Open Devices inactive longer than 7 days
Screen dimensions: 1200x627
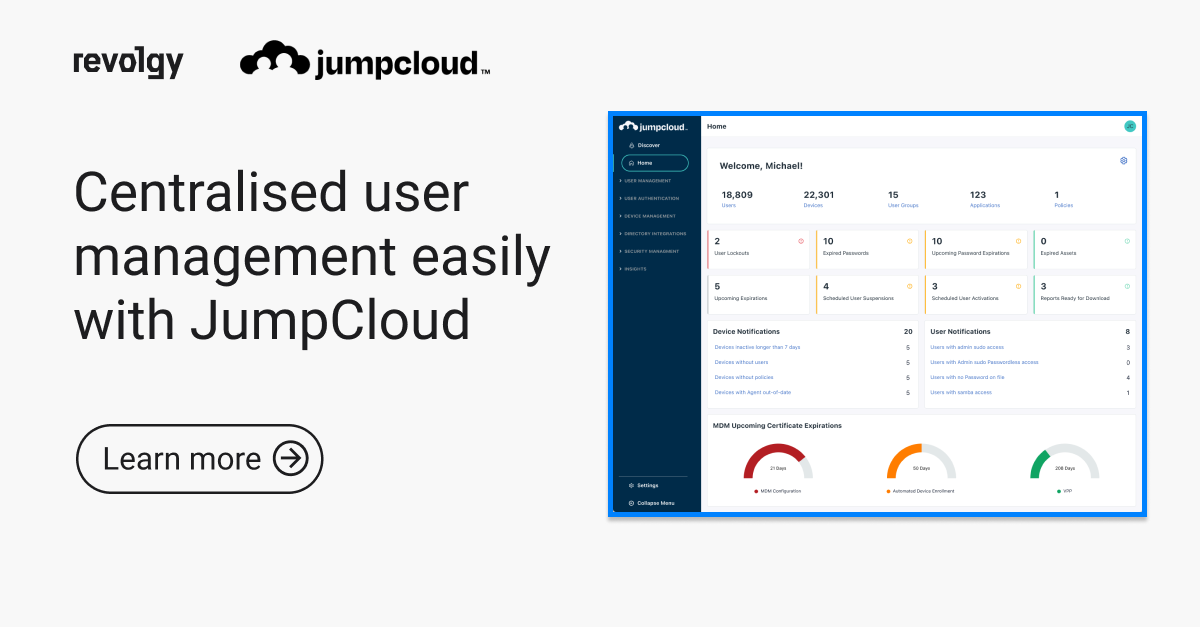[x=757, y=347]
